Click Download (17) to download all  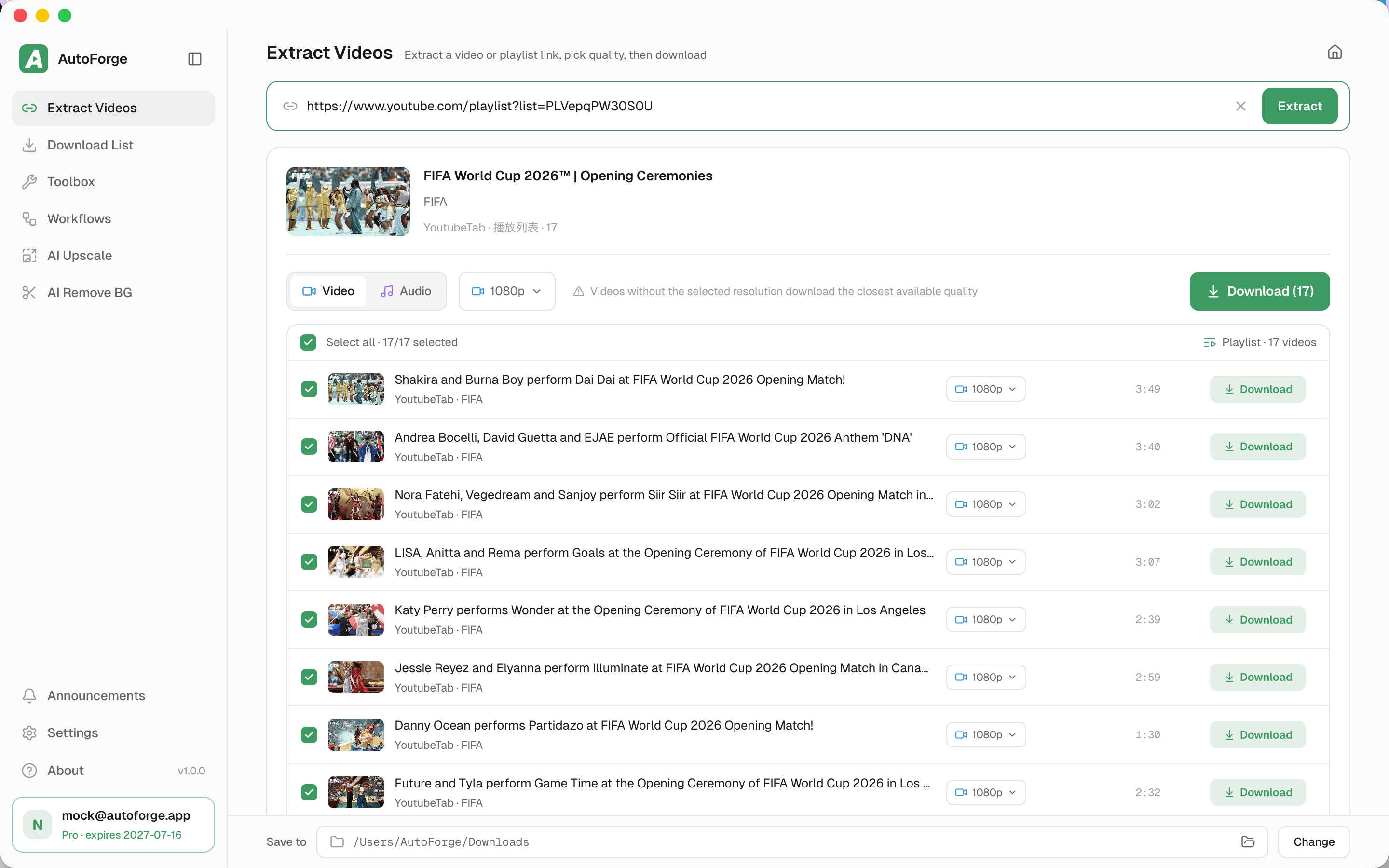(1260, 291)
